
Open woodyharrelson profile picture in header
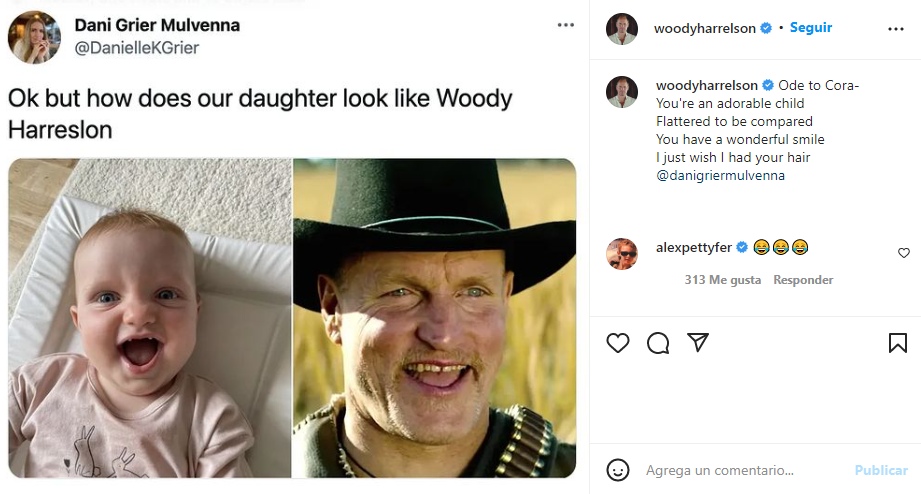(x=622, y=29)
